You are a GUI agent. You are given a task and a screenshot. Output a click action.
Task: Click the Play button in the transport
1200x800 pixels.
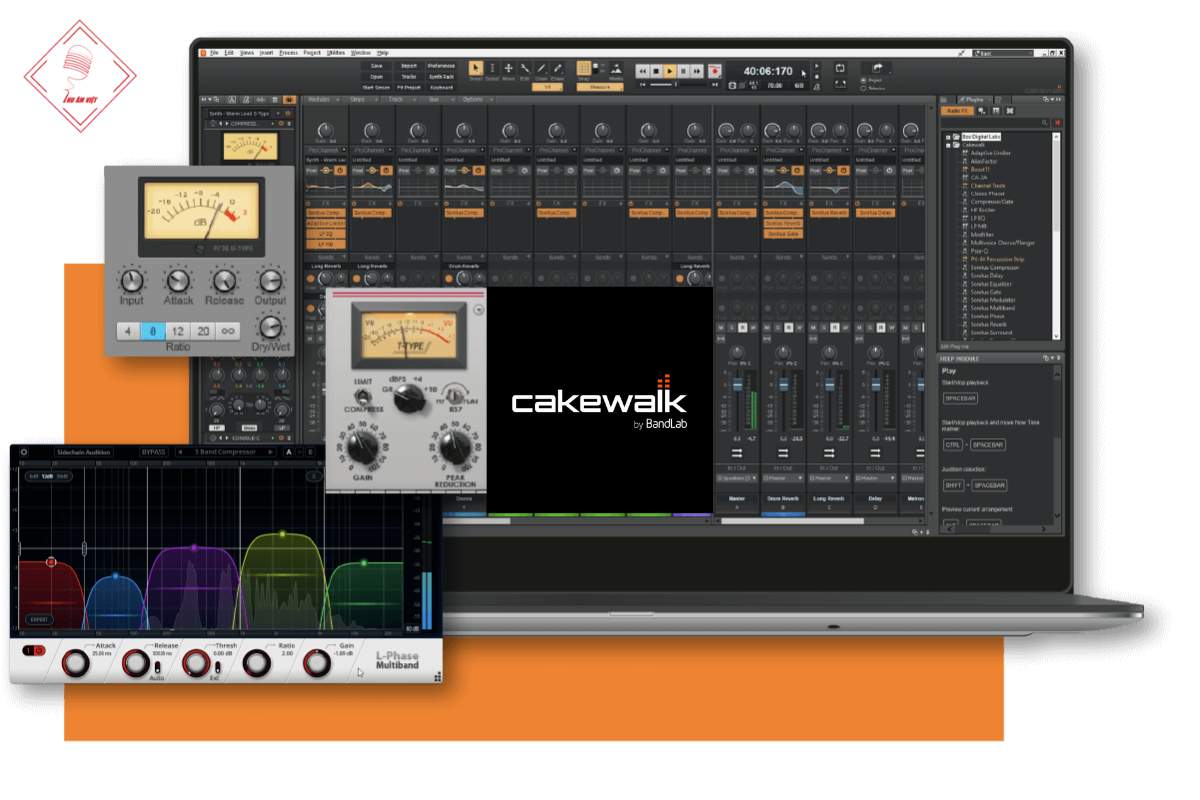click(x=670, y=71)
